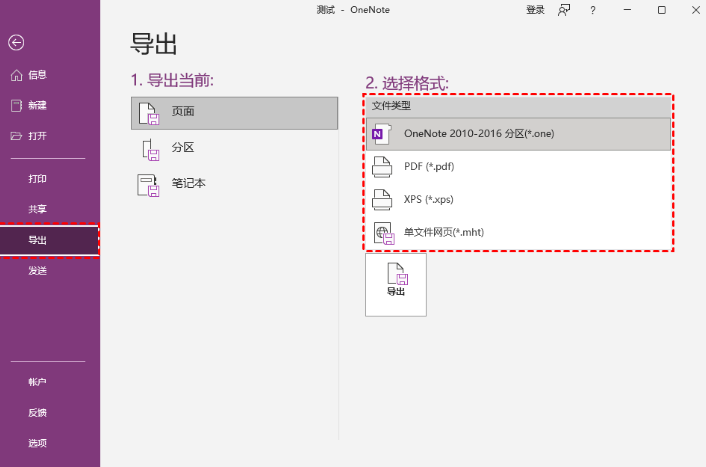Select OneNote 2010-2016 分区(*.one) format
Screen dimensions: 706x467
coord(518,134)
